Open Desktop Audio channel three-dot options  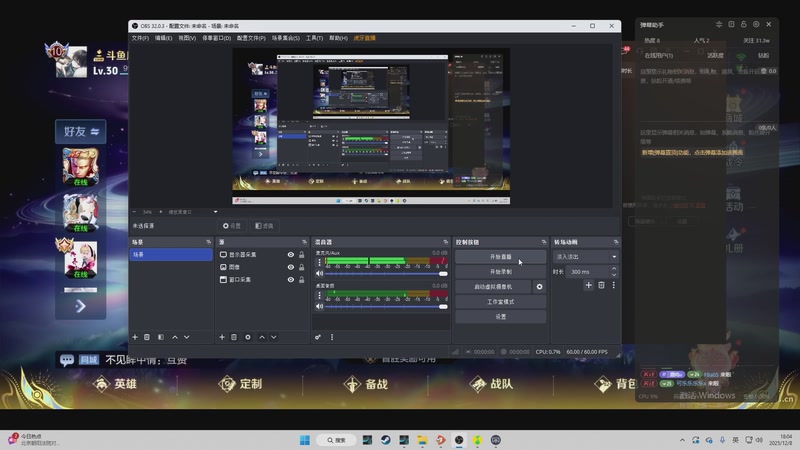[x=319, y=295]
